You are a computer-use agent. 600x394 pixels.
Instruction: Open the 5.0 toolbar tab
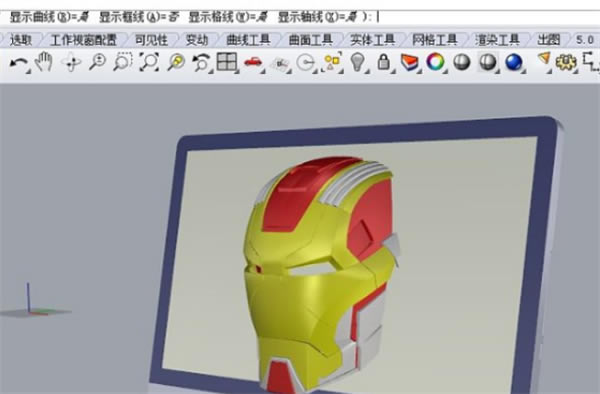tap(585, 40)
